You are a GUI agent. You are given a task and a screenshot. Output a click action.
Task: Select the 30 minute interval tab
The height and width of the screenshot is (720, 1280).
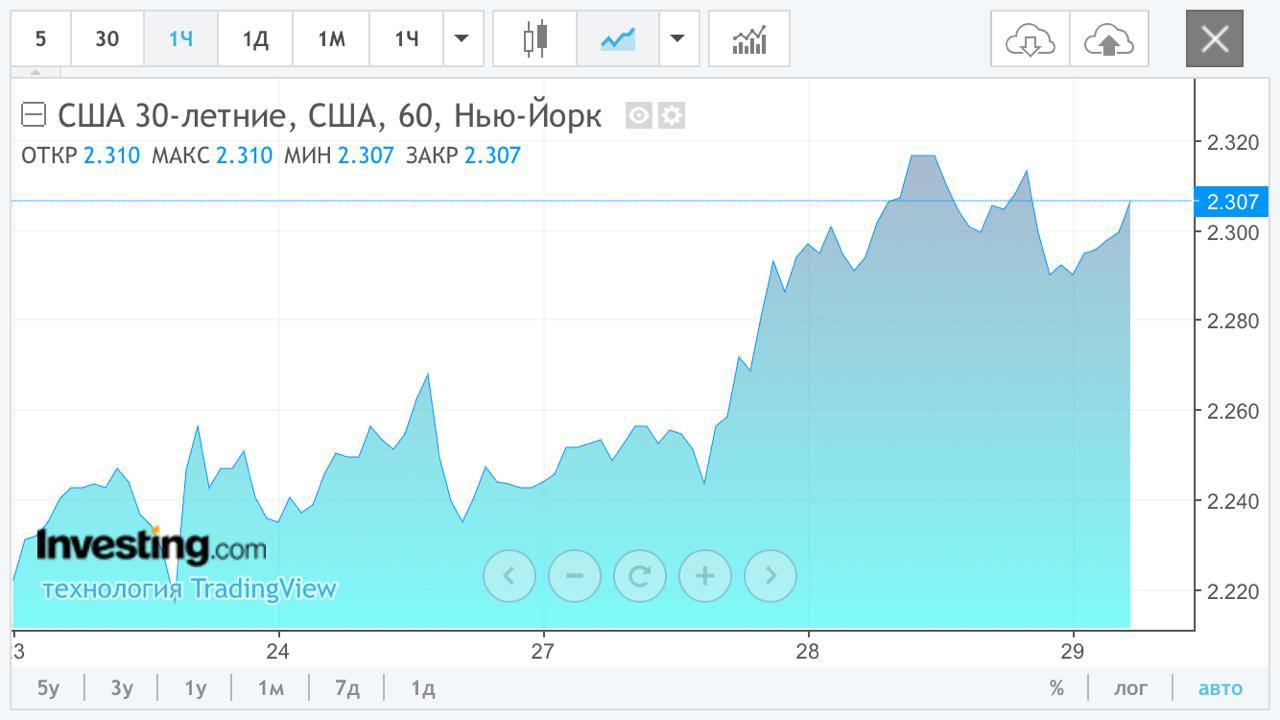[107, 39]
